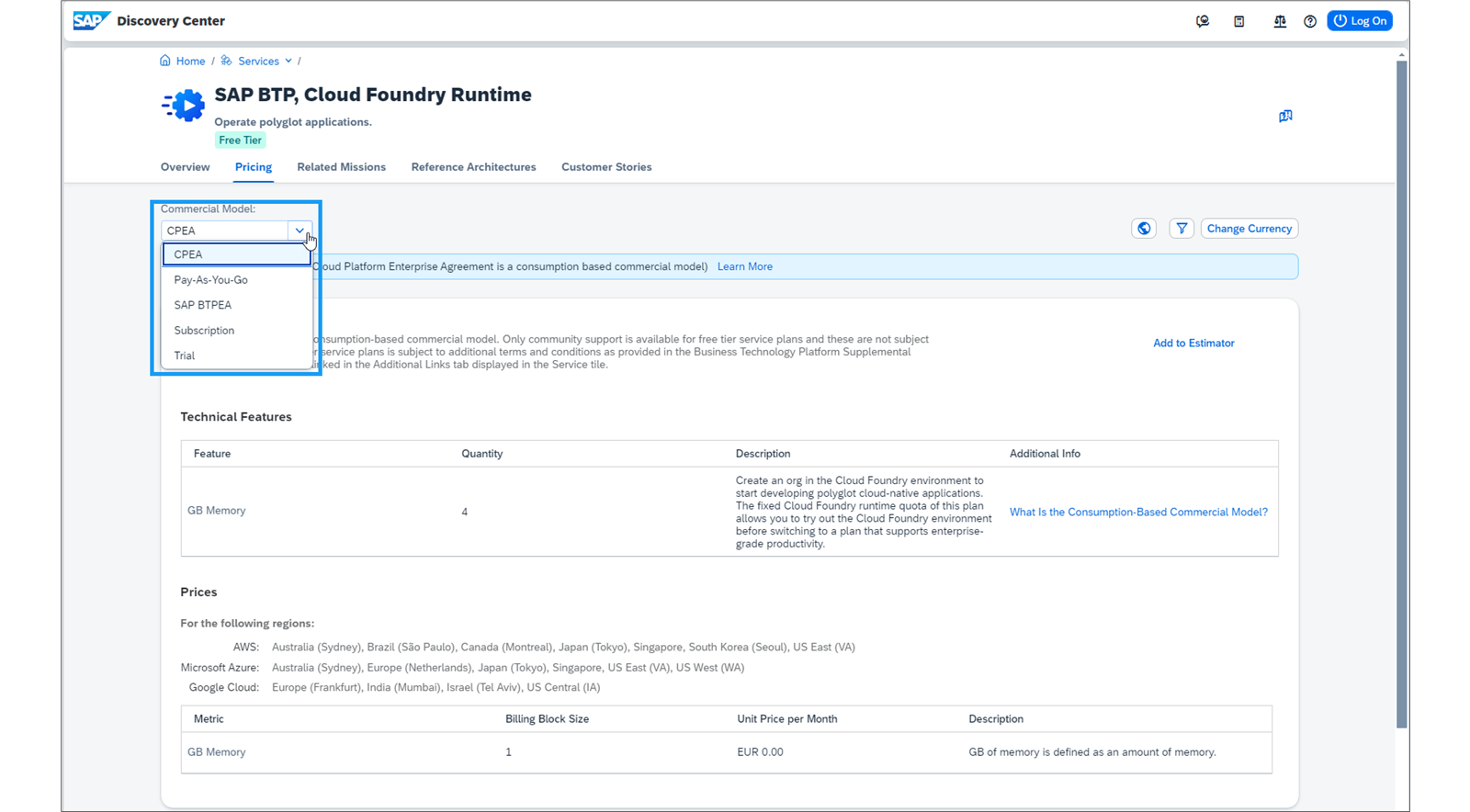Click the Google Cloud regions label
Image resolution: width=1470 pixels, height=812 pixels.
[224, 687]
